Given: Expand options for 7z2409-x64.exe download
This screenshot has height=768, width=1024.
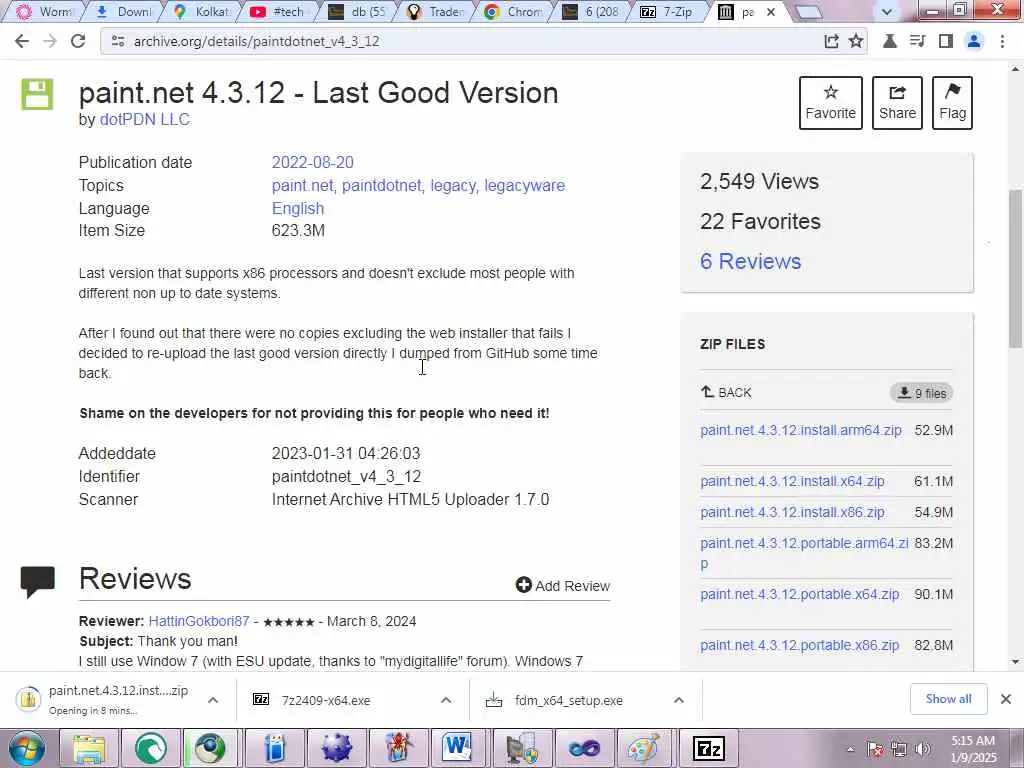Looking at the screenshot, I should pyautogui.click(x=446, y=700).
